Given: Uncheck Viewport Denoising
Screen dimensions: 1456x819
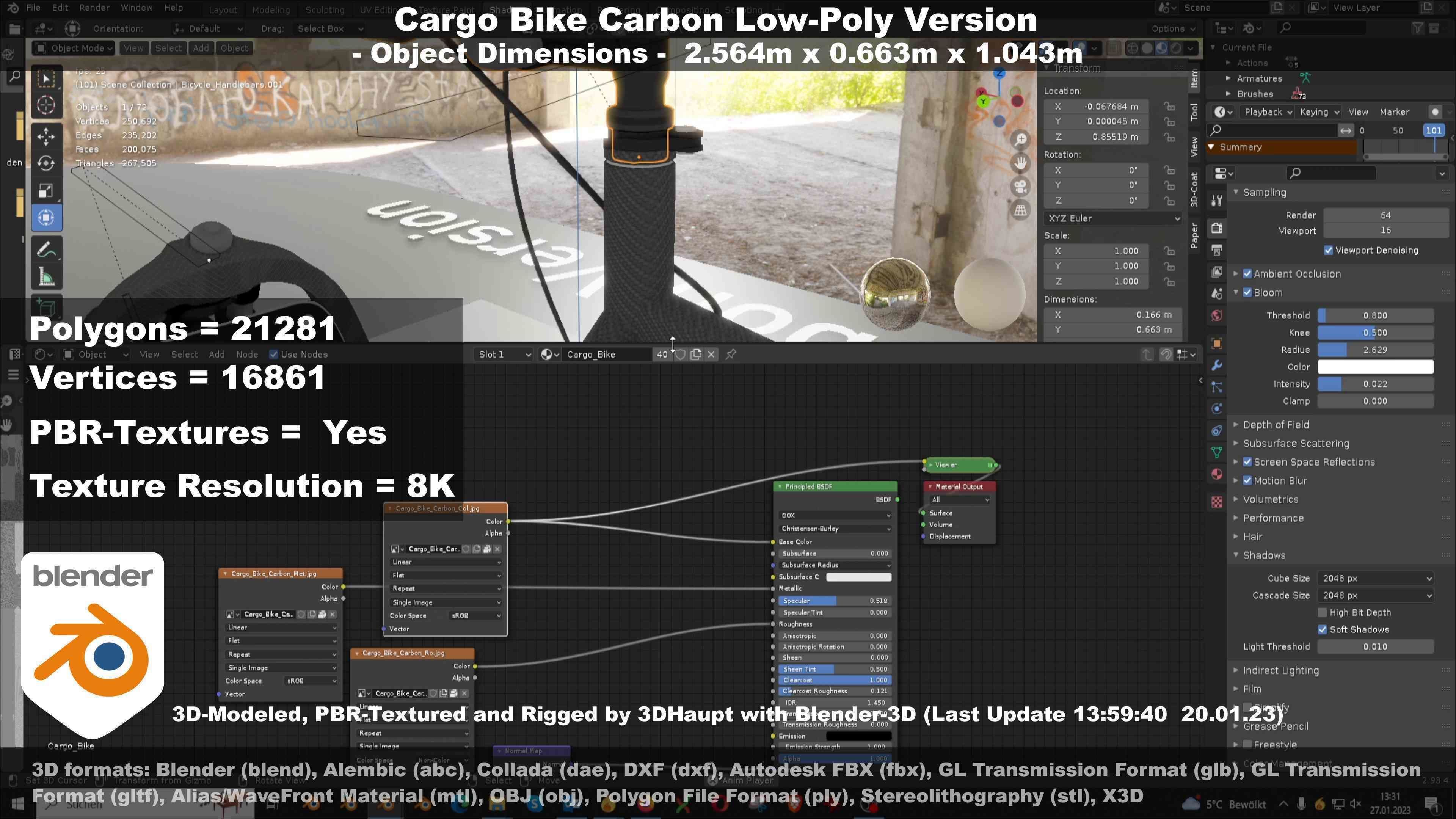Looking at the screenshot, I should tap(1328, 250).
